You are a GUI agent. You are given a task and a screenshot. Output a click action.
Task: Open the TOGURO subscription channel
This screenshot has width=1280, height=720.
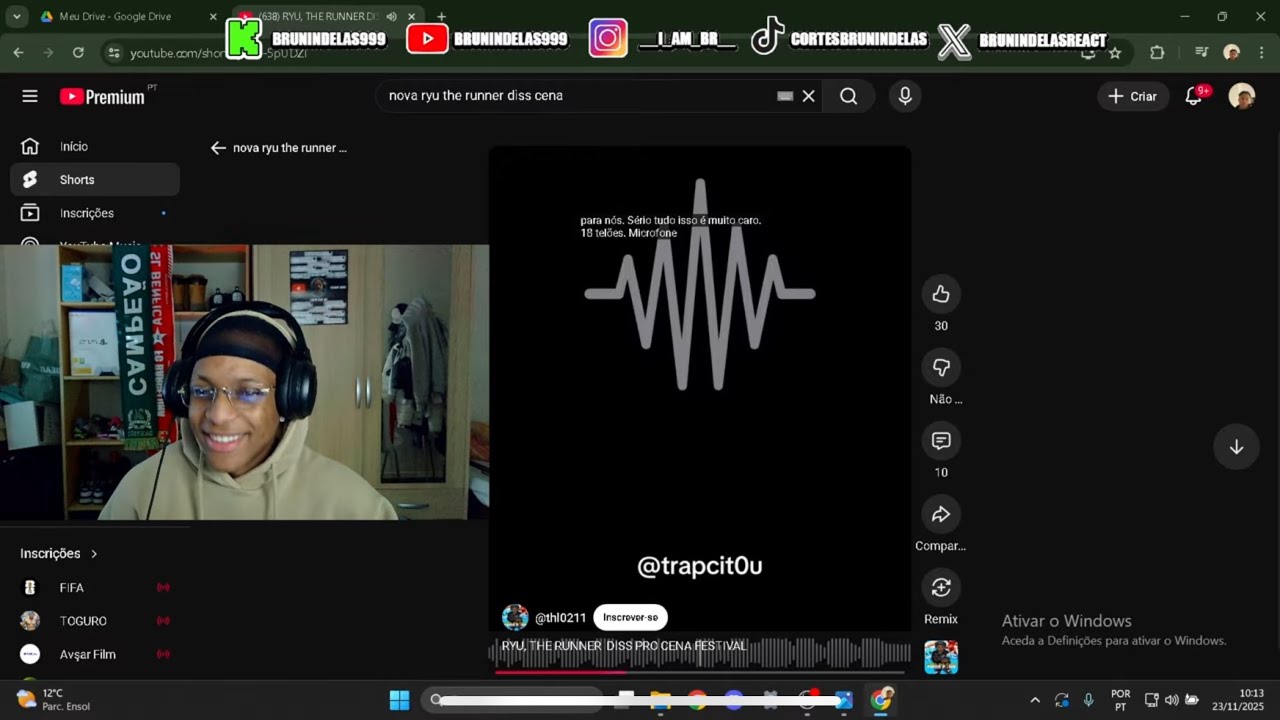pyautogui.click(x=95, y=621)
